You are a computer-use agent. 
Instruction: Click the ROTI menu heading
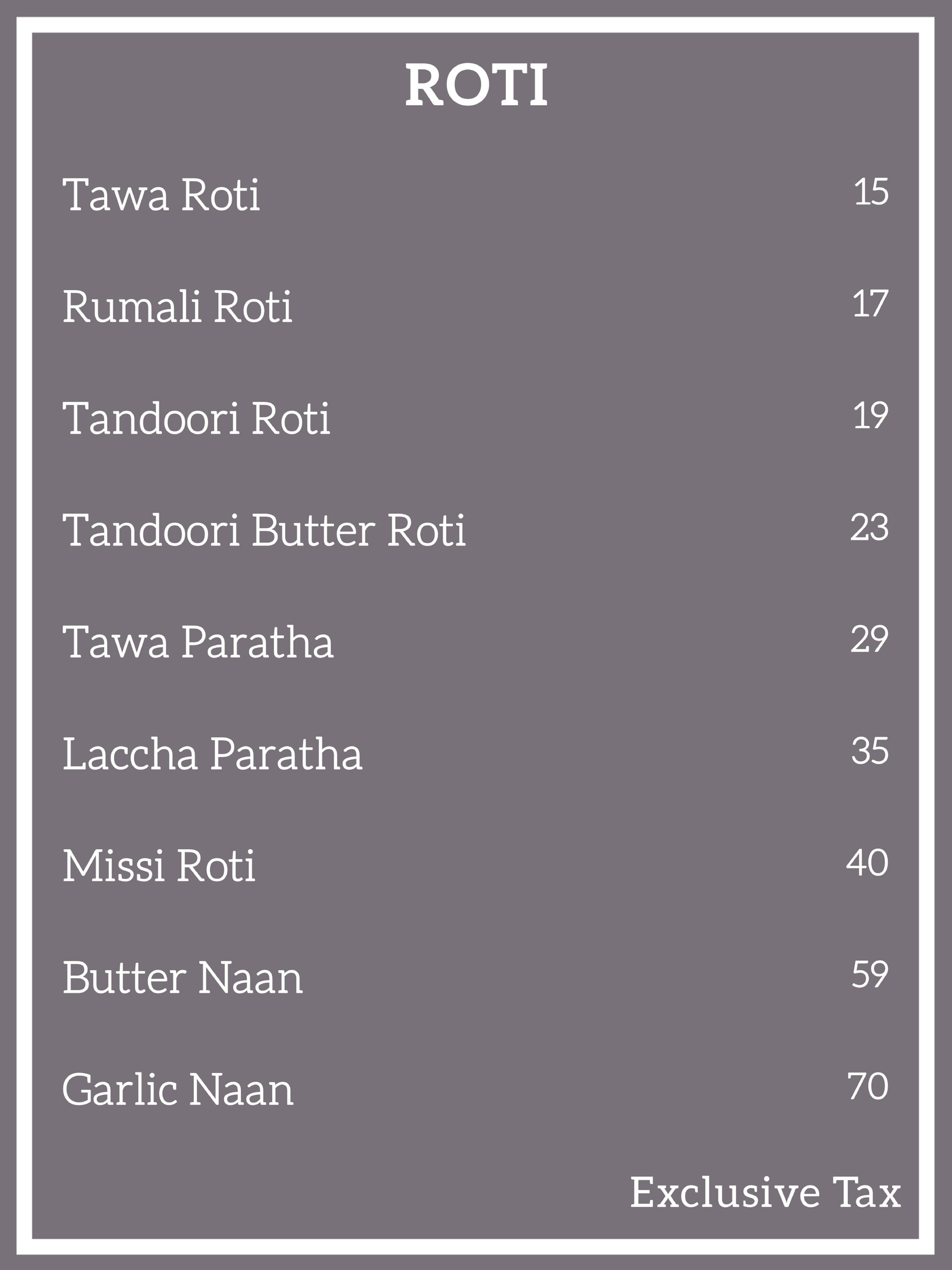pyautogui.click(x=476, y=84)
